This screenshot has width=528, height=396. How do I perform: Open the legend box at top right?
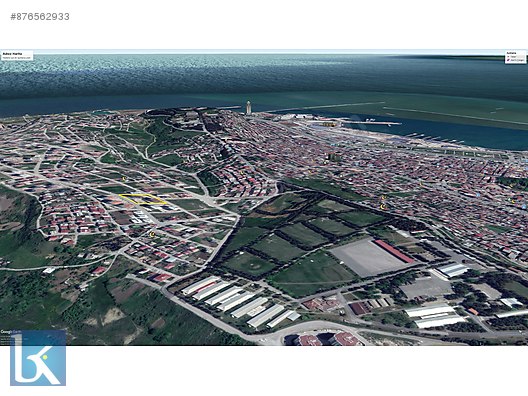[515, 57]
